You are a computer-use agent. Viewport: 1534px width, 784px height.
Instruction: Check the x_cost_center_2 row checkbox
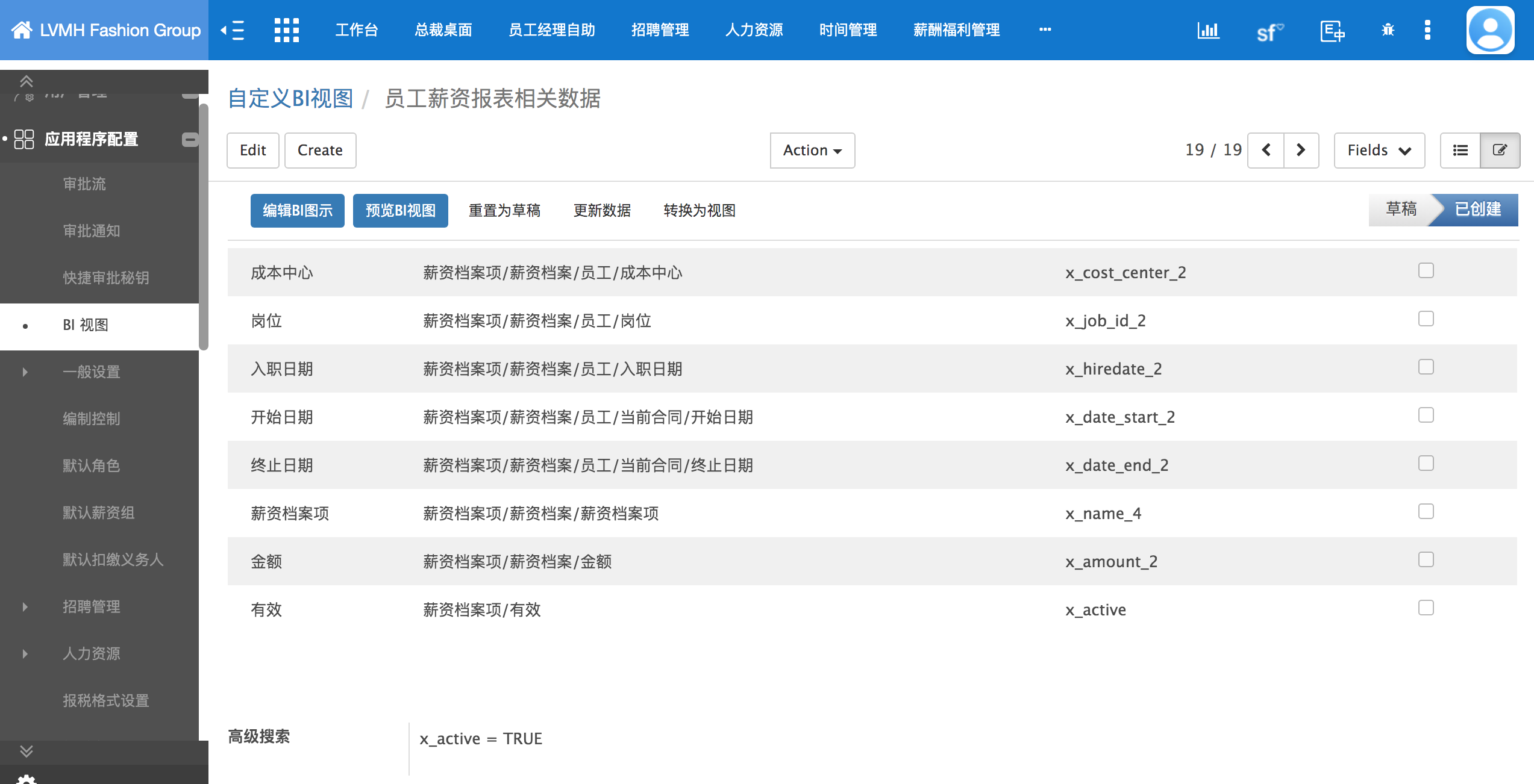1426,271
